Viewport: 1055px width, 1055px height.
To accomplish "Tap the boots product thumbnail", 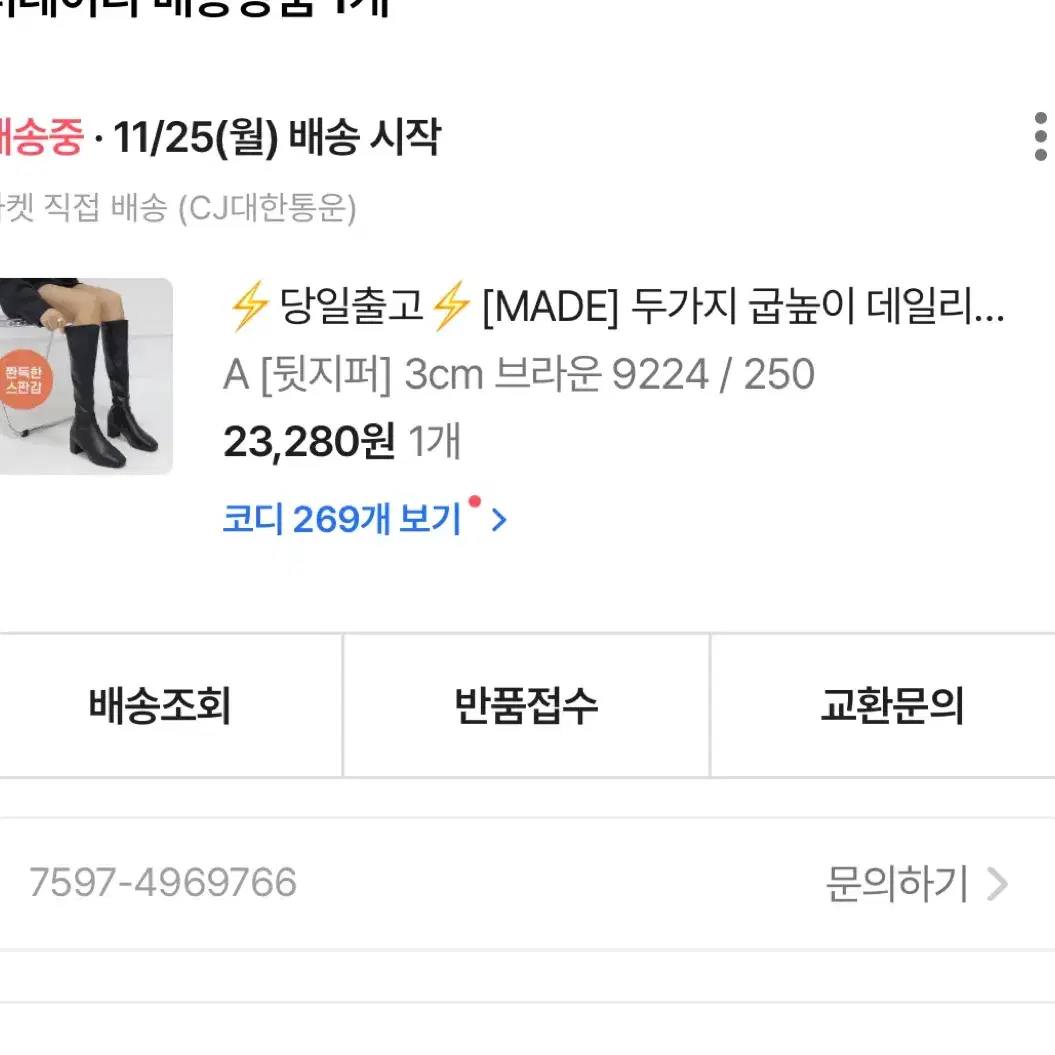I will tap(86, 376).
